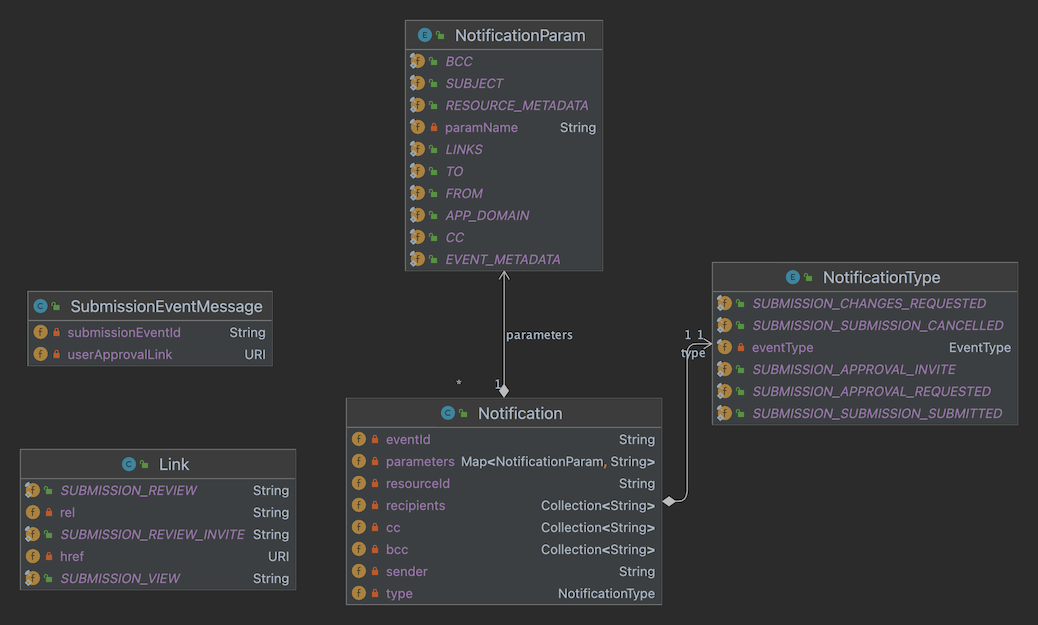Click the arrowhead pointing into NotificationParam
Image resolution: width=1038 pixels, height=625 pixels.
pos(504,275)
